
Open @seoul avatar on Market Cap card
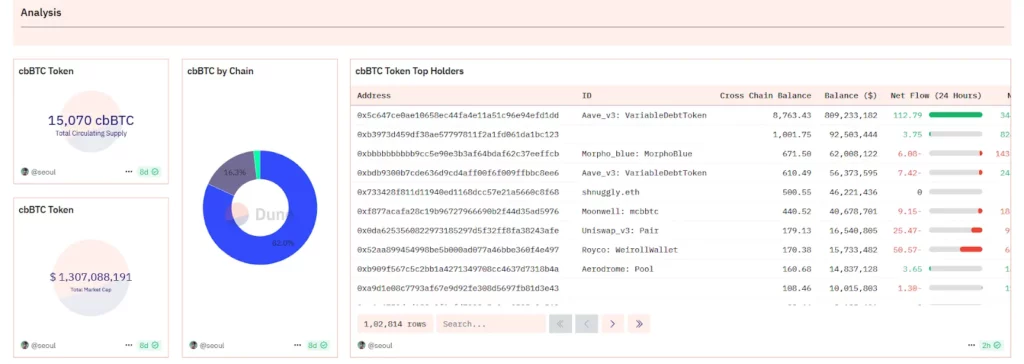(25, 345)
